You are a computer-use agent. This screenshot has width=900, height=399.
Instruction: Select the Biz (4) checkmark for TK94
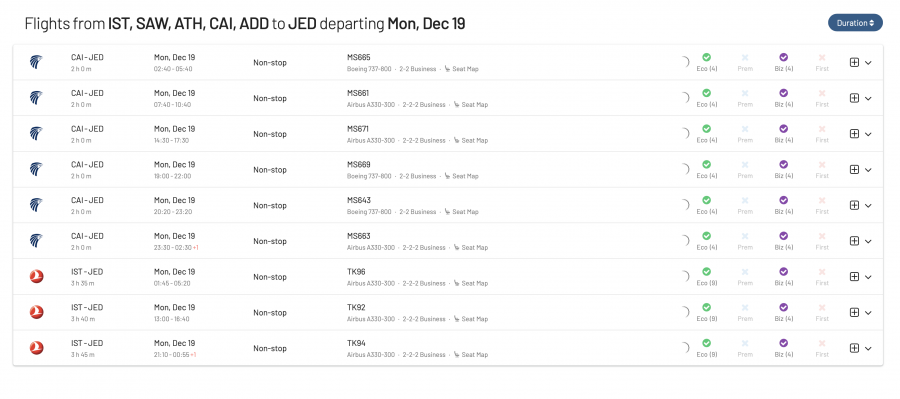(x=783, y=343)
